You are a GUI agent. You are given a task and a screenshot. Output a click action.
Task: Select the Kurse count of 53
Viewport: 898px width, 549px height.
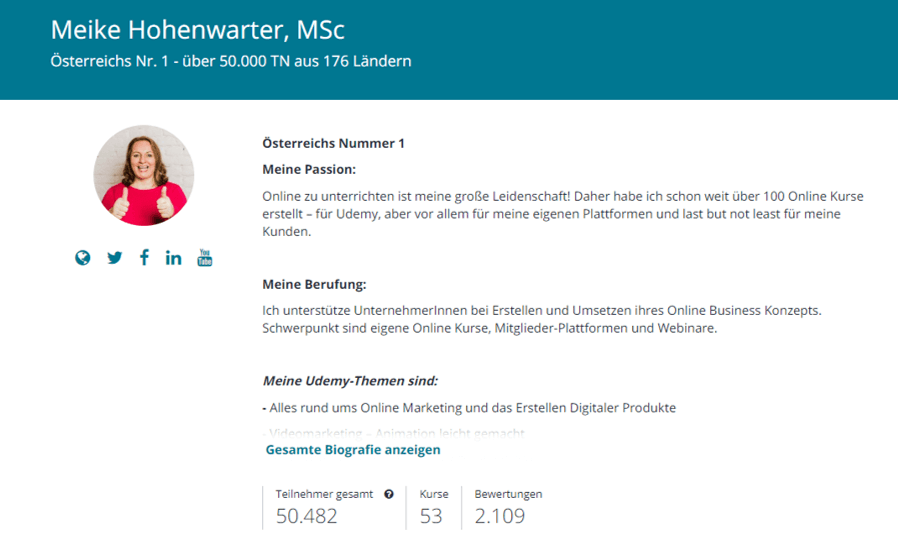coord(431,516)
